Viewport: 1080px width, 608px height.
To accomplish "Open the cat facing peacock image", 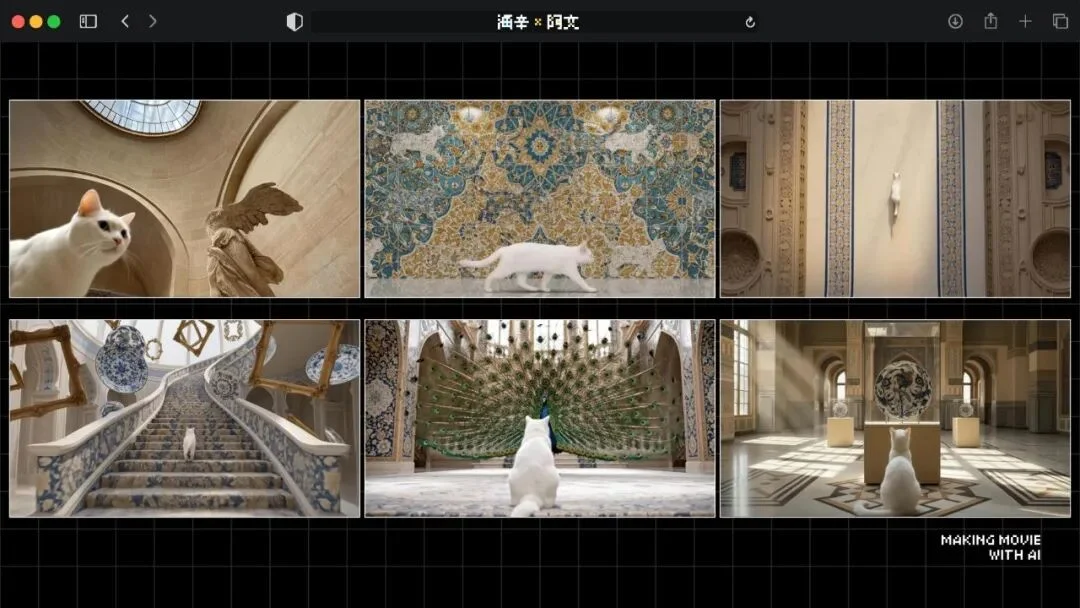I will tap(539, 418).
